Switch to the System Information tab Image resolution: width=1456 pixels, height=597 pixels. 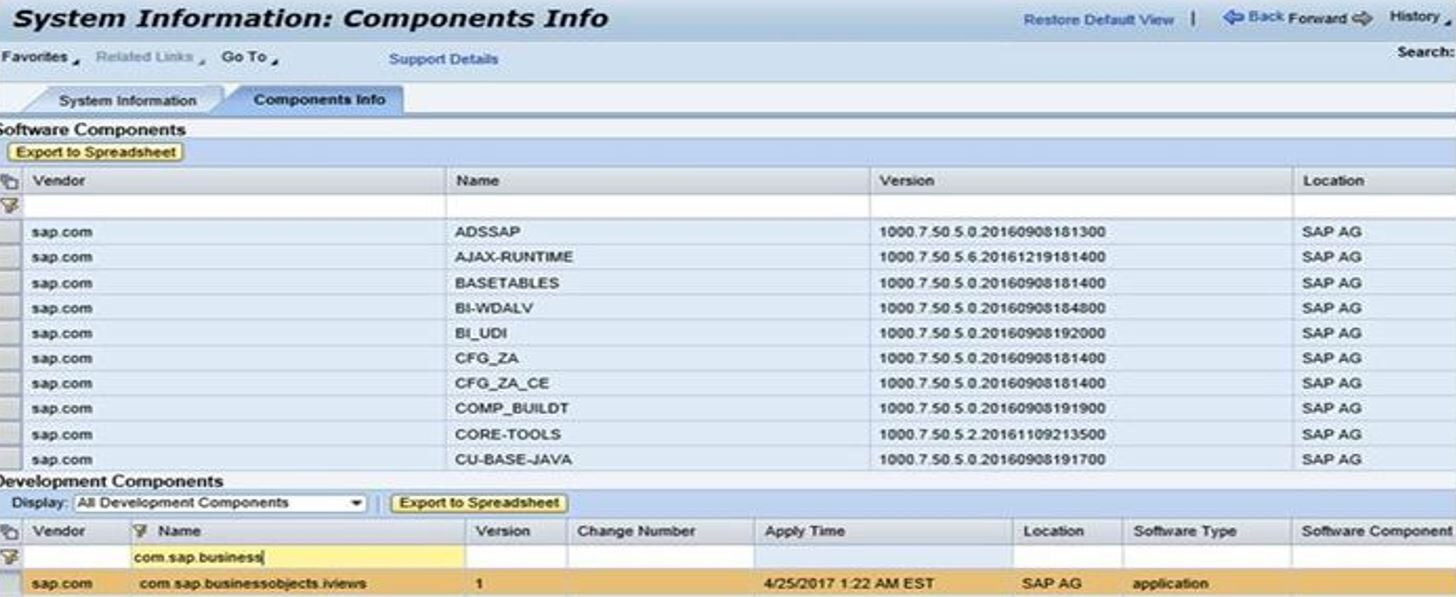pyautogui.click(x=127, y=101)
